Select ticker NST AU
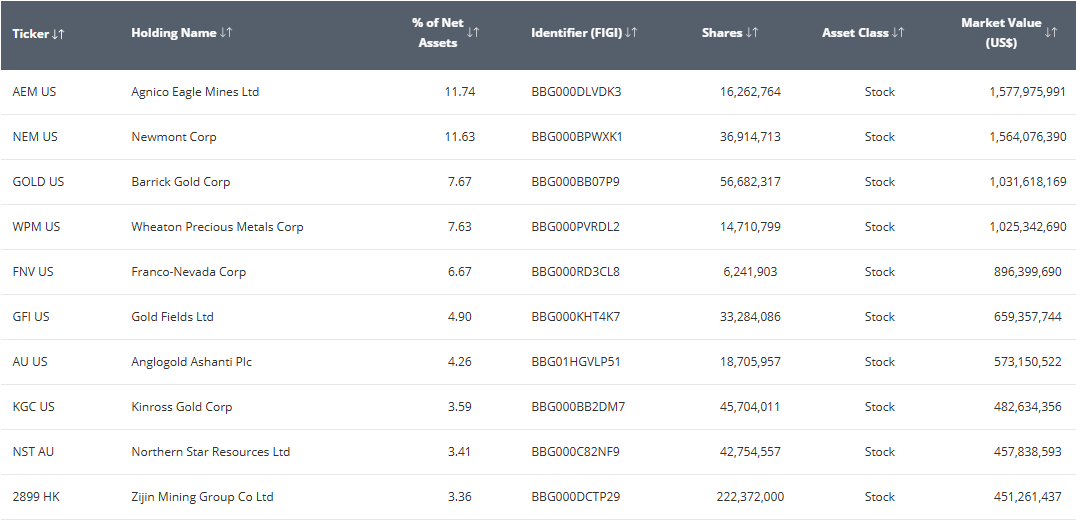 point(33,451)
